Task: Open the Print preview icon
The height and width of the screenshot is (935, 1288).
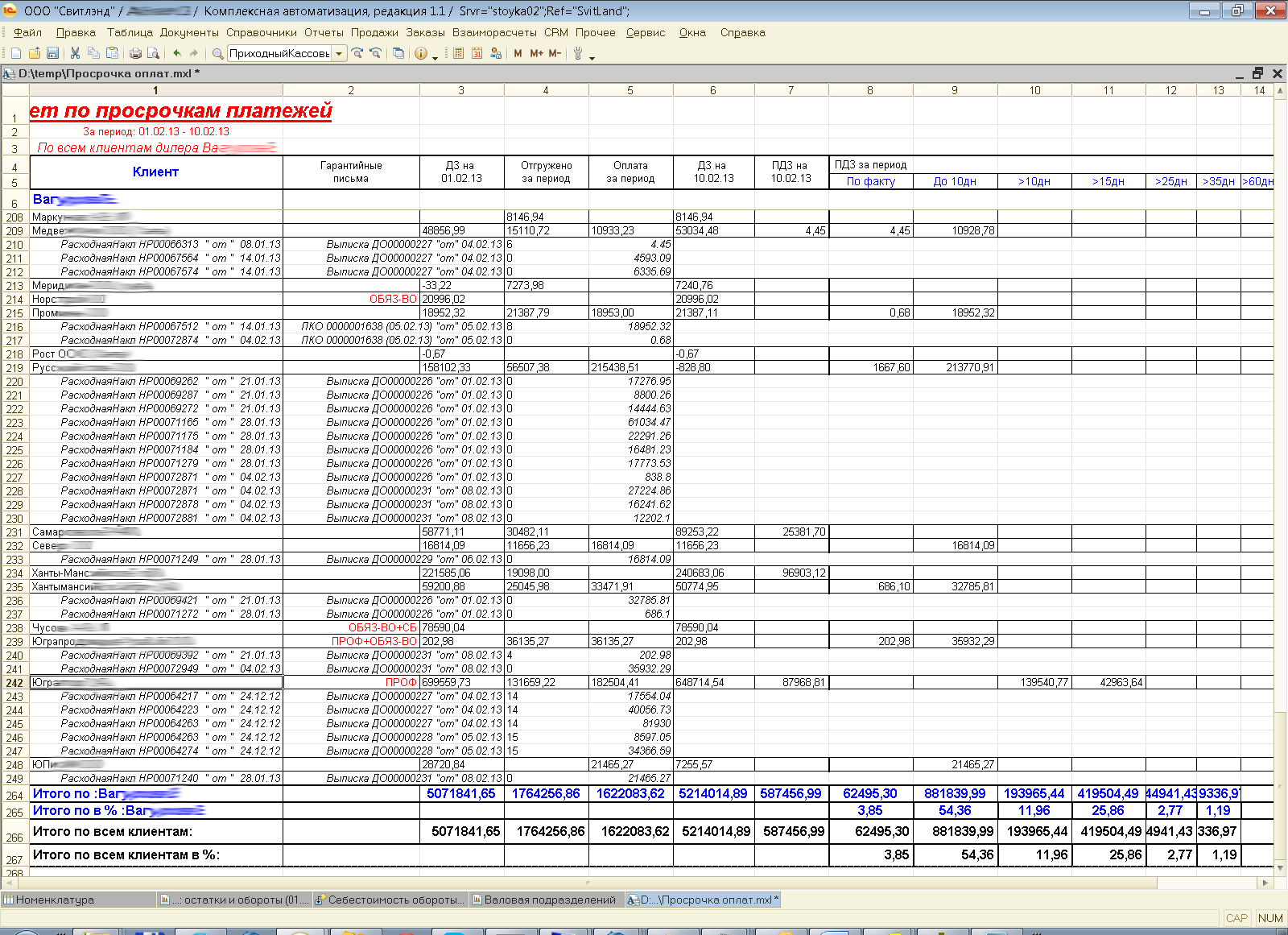Action: 153,53
